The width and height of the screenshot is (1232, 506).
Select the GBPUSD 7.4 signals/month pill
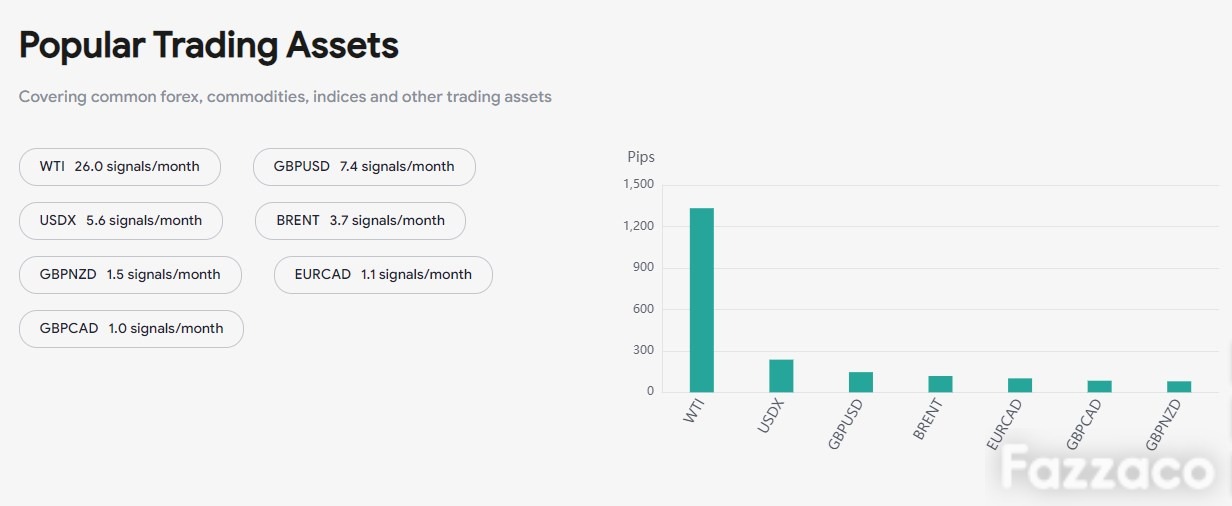(364, 167)
